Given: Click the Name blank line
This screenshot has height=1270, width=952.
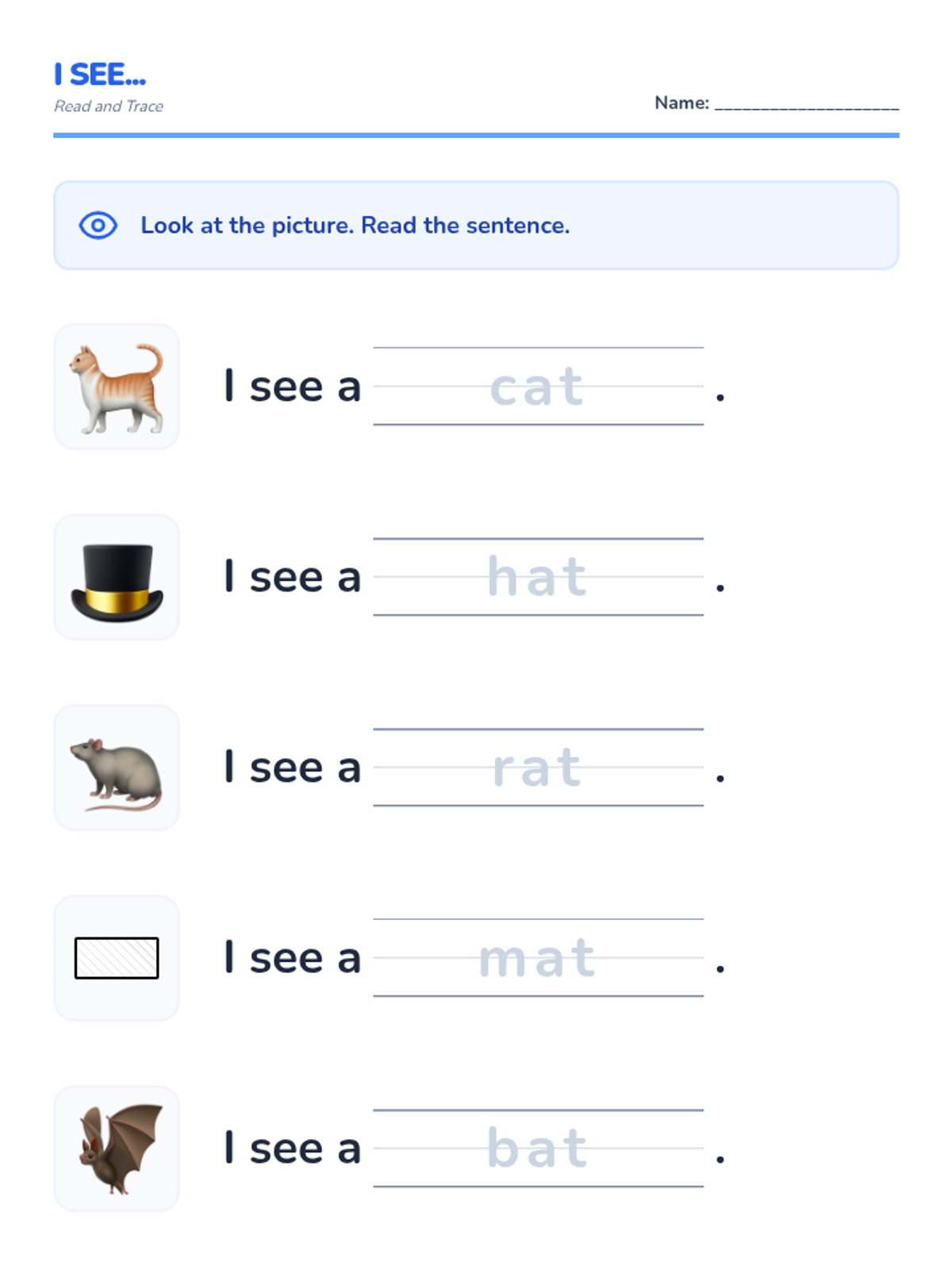Looking at the screenshot, I should (806, 105).
